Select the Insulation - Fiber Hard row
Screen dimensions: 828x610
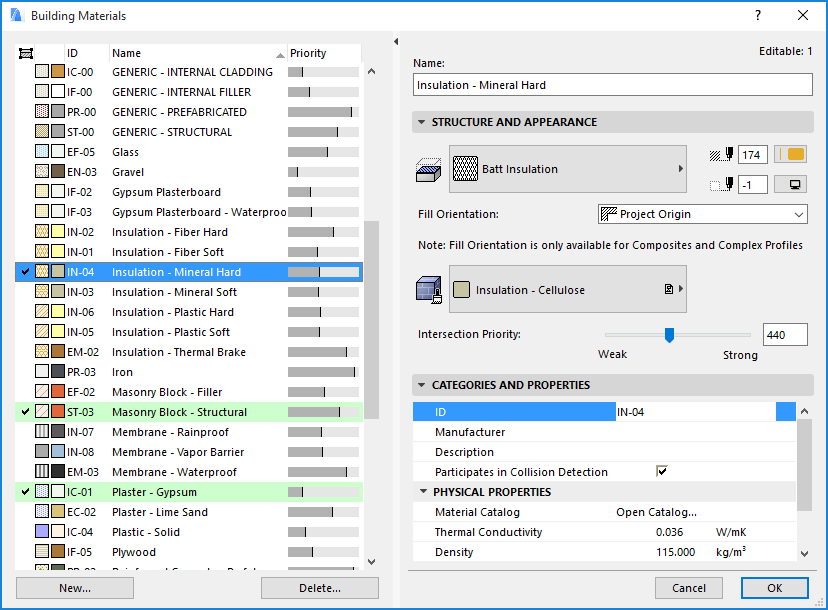(189, 232)
